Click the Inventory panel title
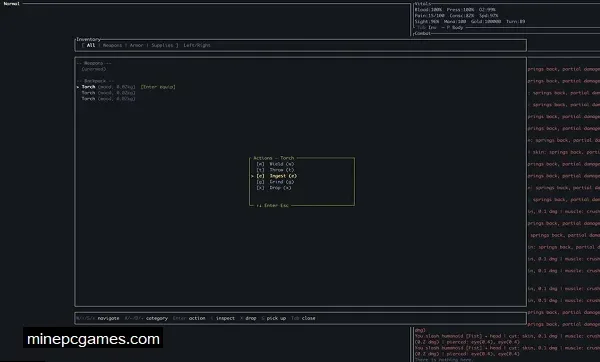 pyautogui.click(x=88, y=39)
